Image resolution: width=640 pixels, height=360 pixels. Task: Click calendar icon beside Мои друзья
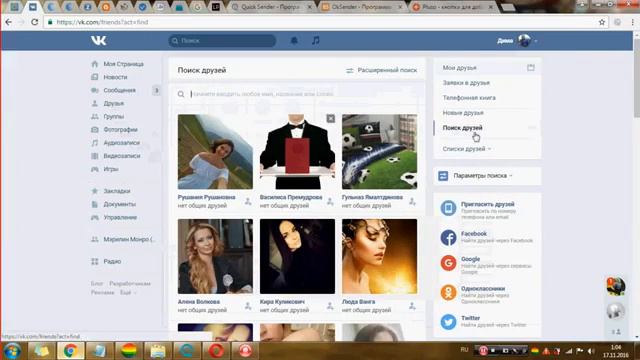point(531,67)
